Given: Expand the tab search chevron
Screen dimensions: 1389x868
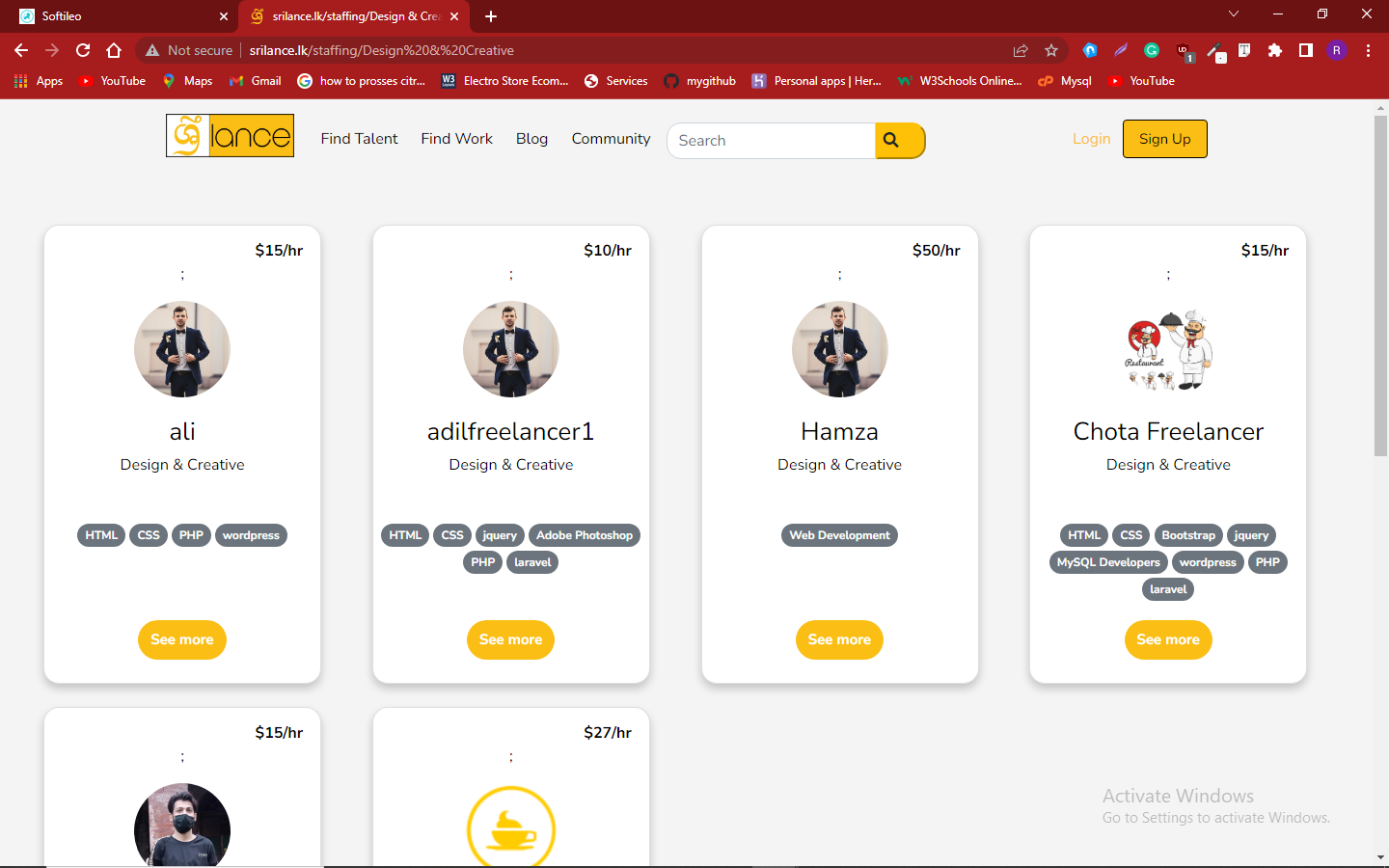Looking at the screenshot, I should point(1233,14).
